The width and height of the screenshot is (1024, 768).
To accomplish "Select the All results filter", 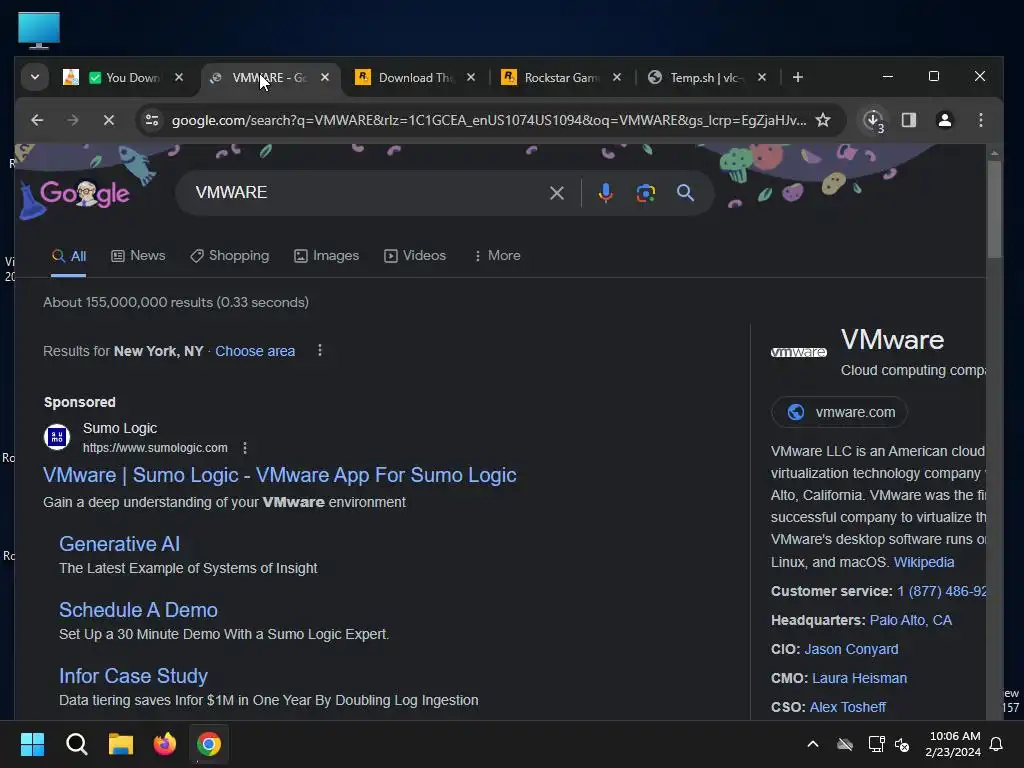I will (x=69, y=256).
